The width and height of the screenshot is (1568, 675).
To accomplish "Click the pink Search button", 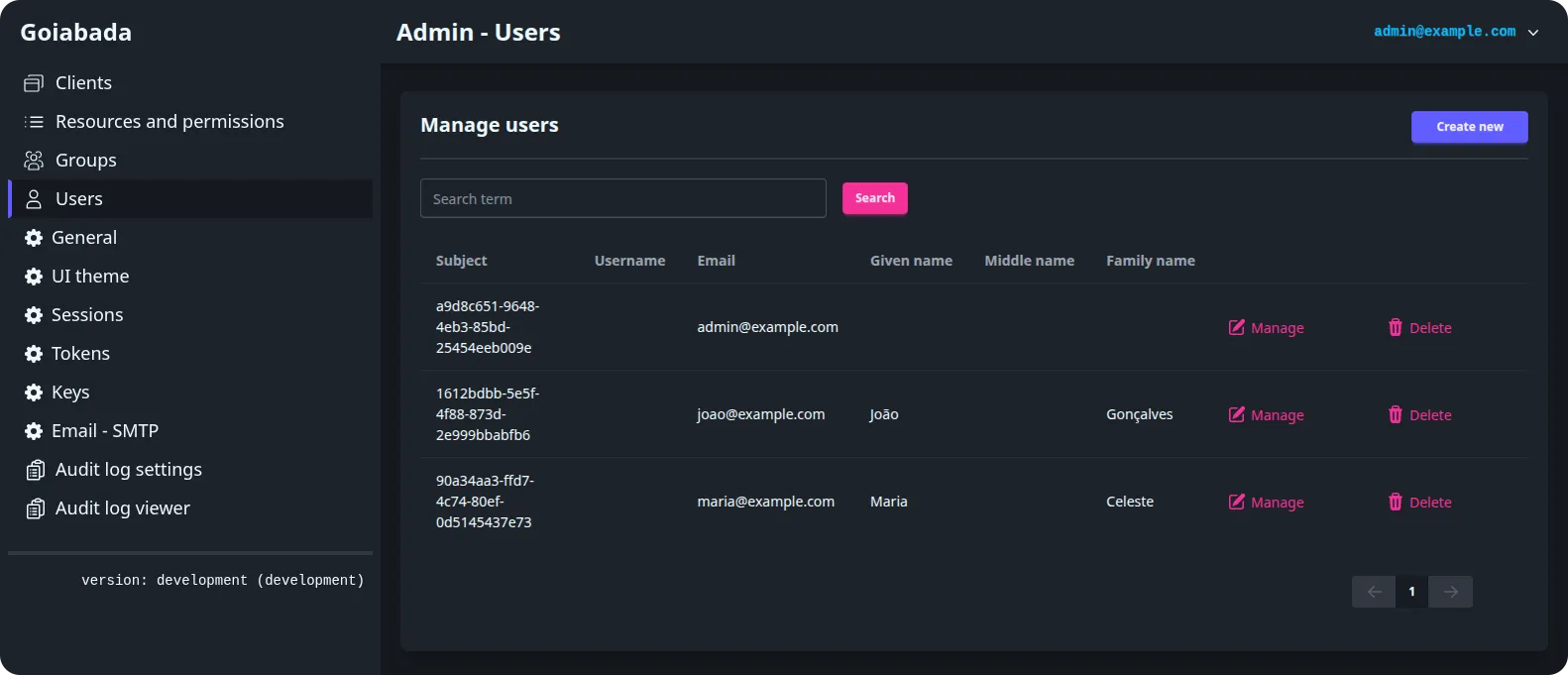I will click(x=875, y=198).
